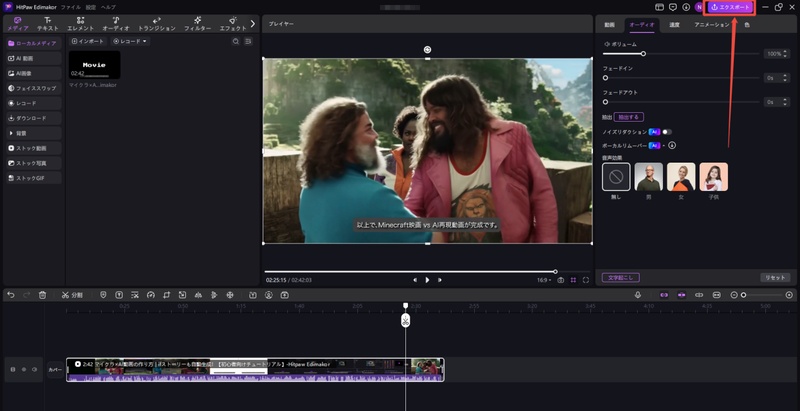
Task: Switch to the 速度 (Speed) tab
Action: pos(674,24)
